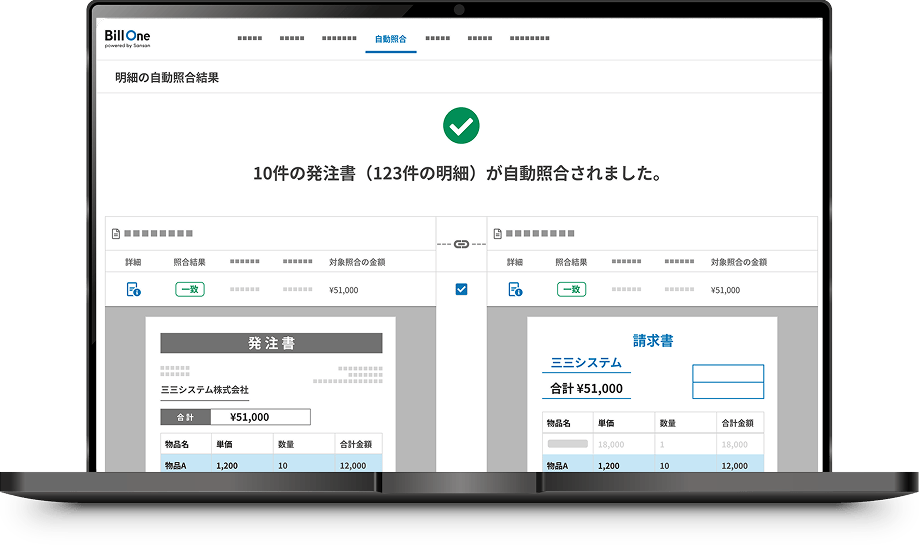Click right panel 照合結果 column header

571,262
